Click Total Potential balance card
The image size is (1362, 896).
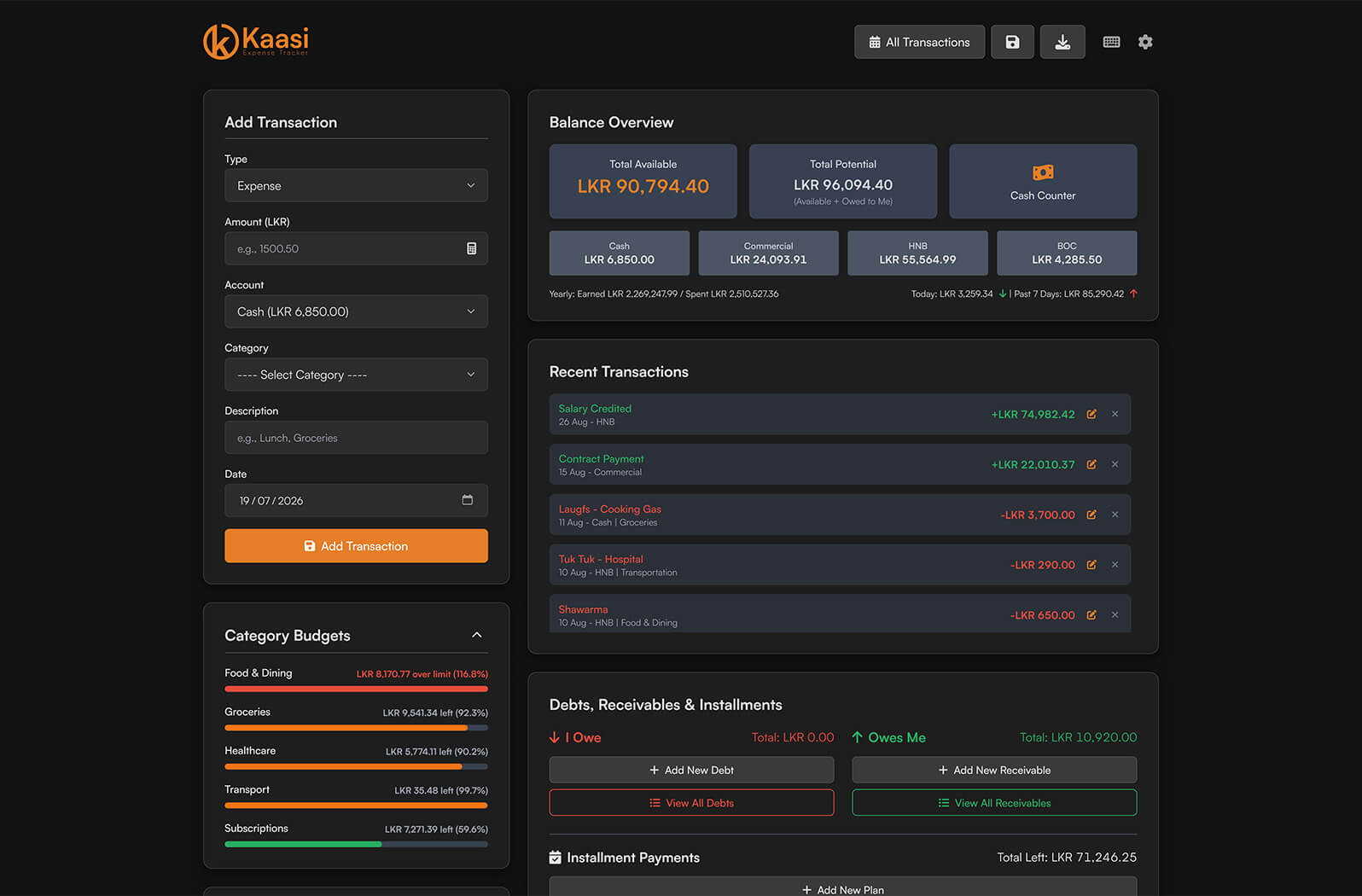(x=843, y=181)
